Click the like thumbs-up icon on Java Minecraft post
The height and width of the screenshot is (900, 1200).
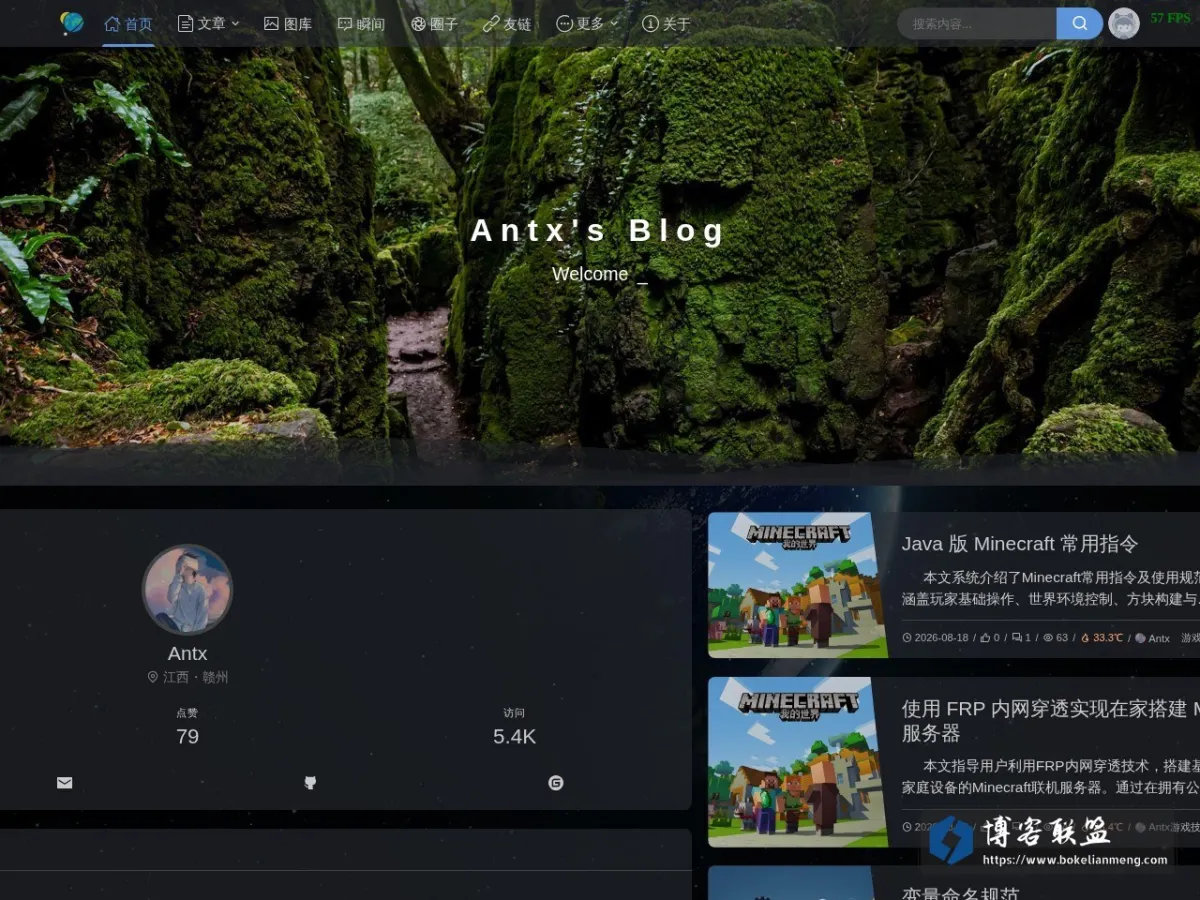985,638
